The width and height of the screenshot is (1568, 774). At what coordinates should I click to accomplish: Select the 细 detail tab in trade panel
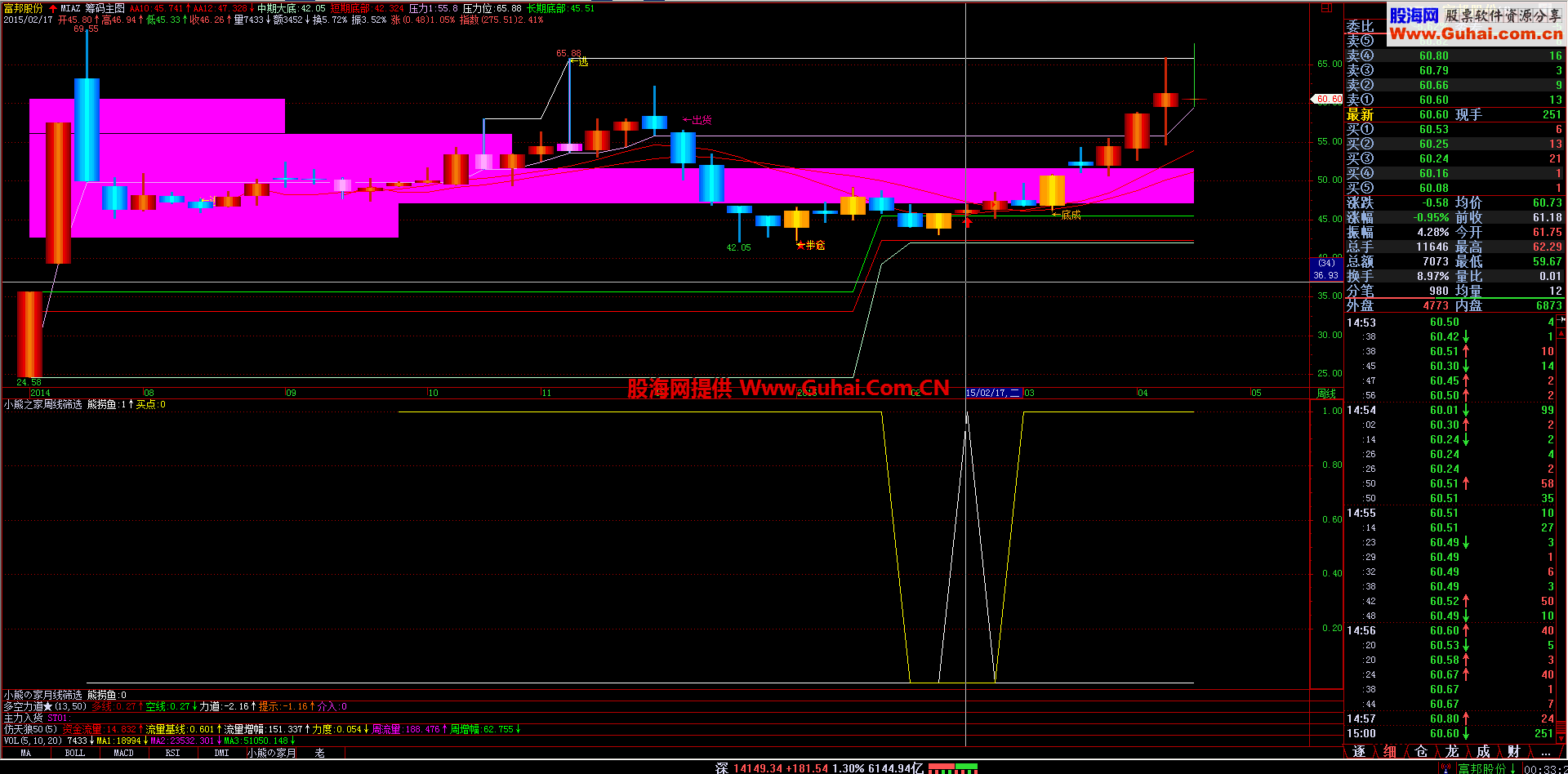coord(1389,751)
